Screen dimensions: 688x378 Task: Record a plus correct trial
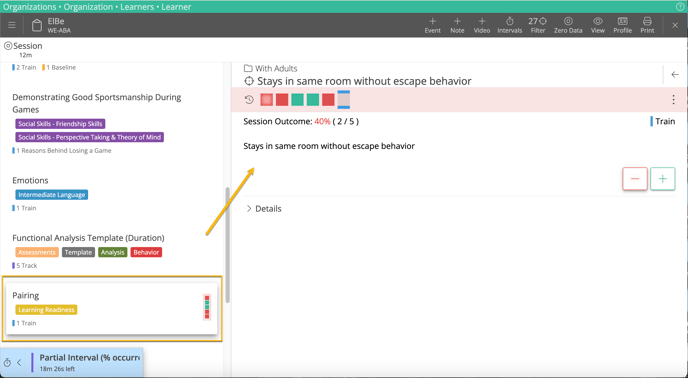tap(663, 179)
